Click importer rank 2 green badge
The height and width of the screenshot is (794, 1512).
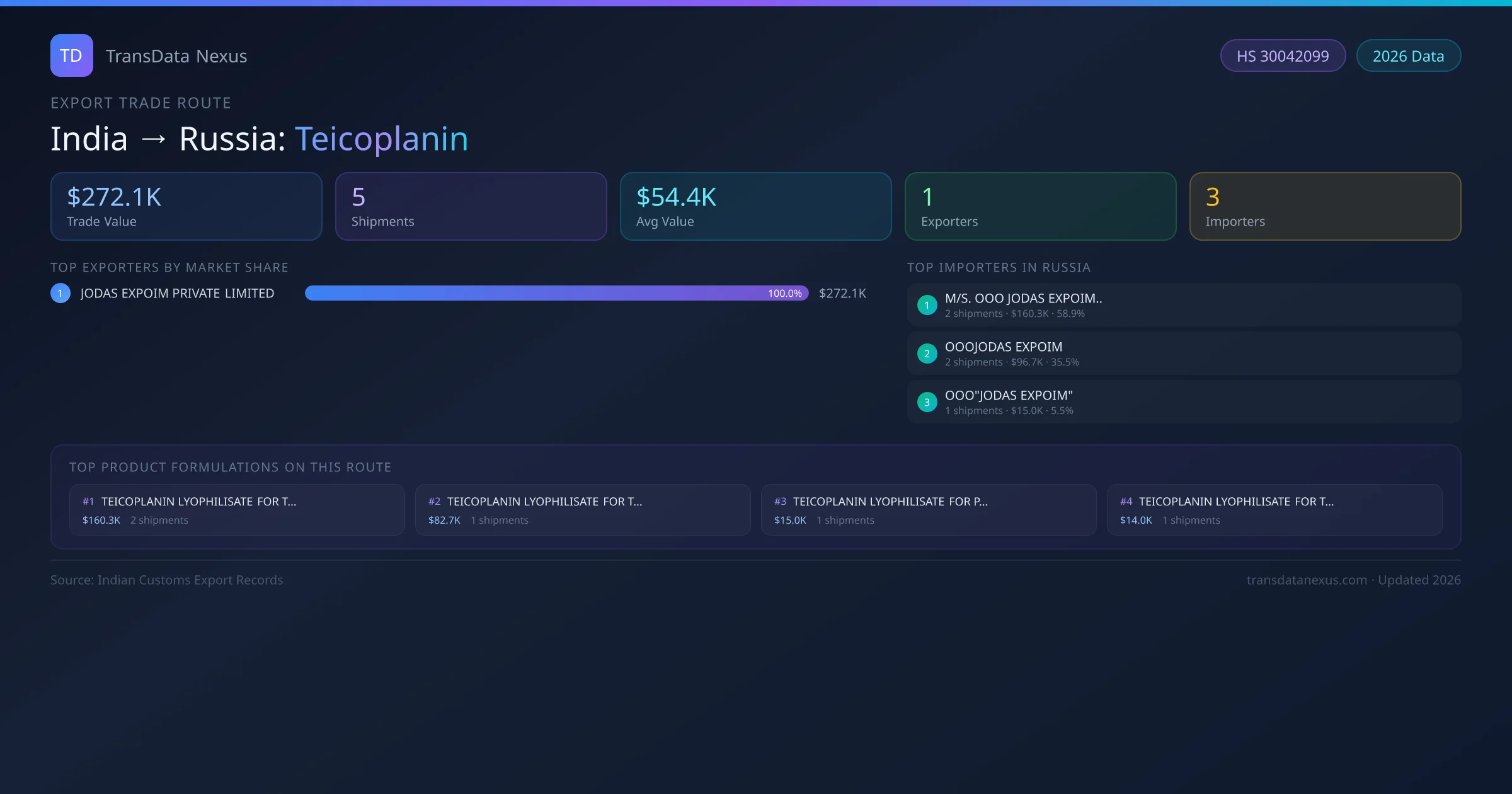click(x=927, y=354)
